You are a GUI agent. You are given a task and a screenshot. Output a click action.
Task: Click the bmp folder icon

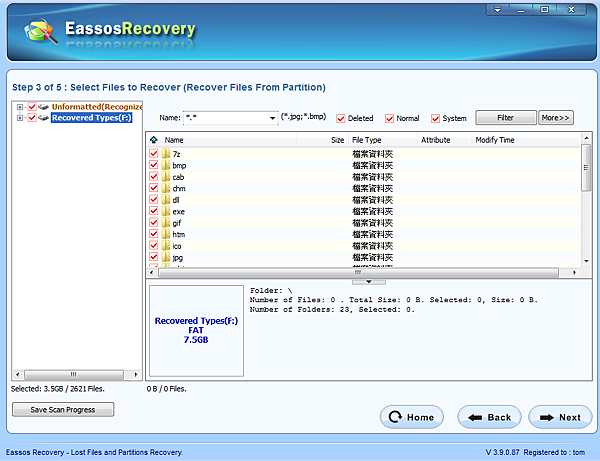(166, 165)
